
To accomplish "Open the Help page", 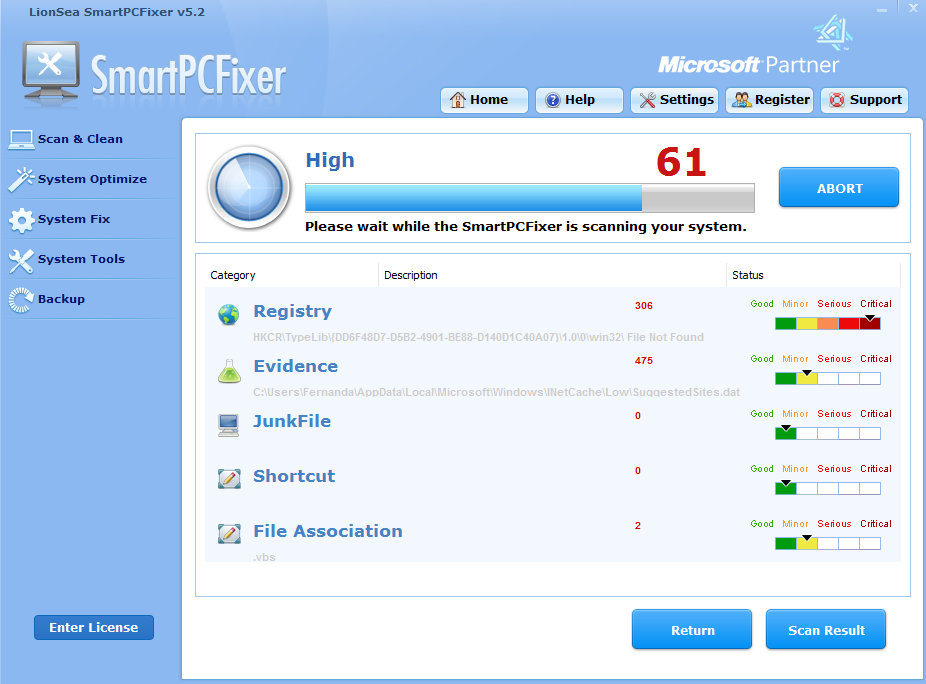I will point(579,100).
